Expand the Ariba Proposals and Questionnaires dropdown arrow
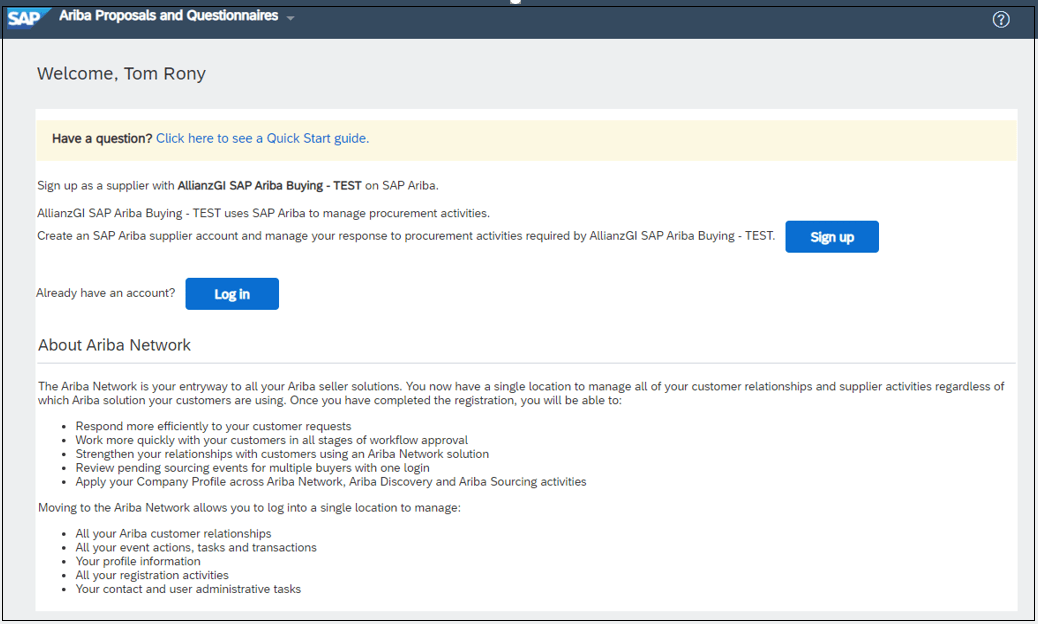The width and height of the screenshot is (1038, 624). (290, 18)
